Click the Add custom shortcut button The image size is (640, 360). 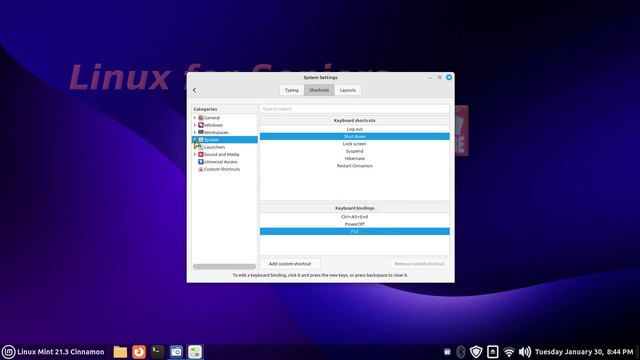pyautogui.click(x=290, y=264)
